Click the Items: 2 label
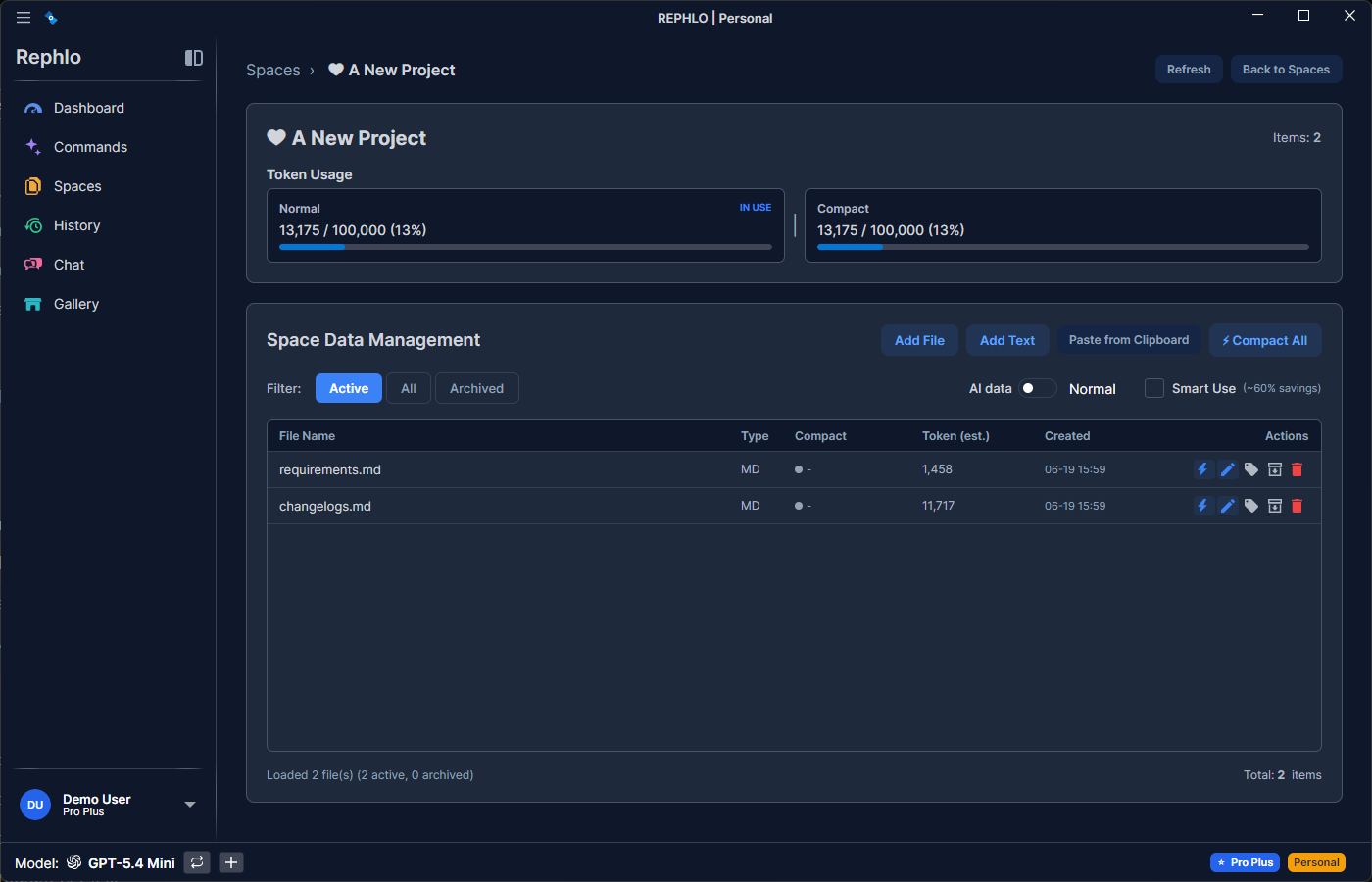 [x=1297, y=138]
